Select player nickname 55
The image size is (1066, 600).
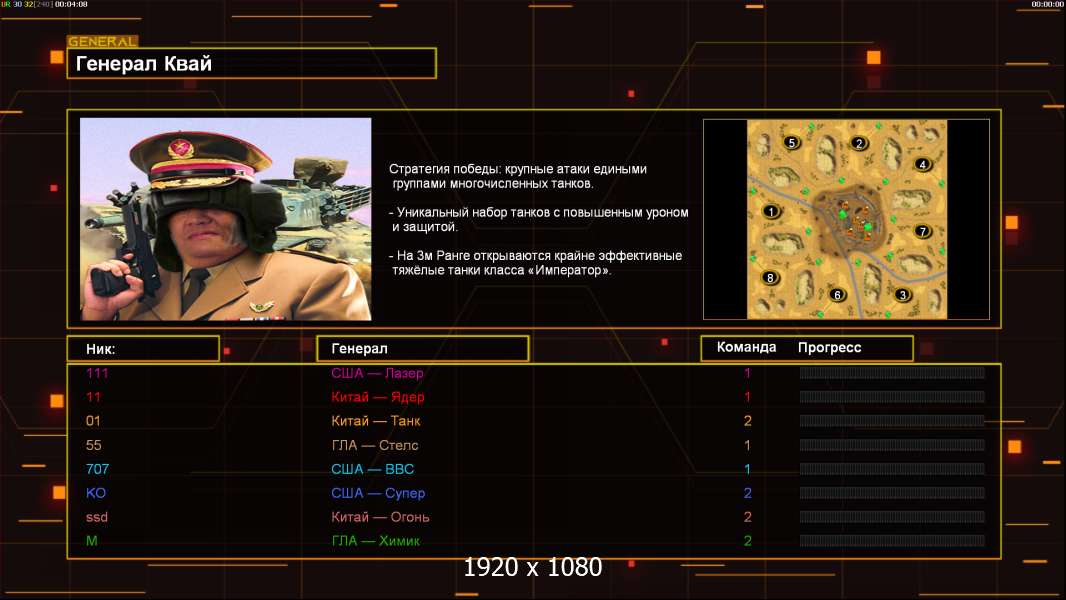click(x=94, y=445)
